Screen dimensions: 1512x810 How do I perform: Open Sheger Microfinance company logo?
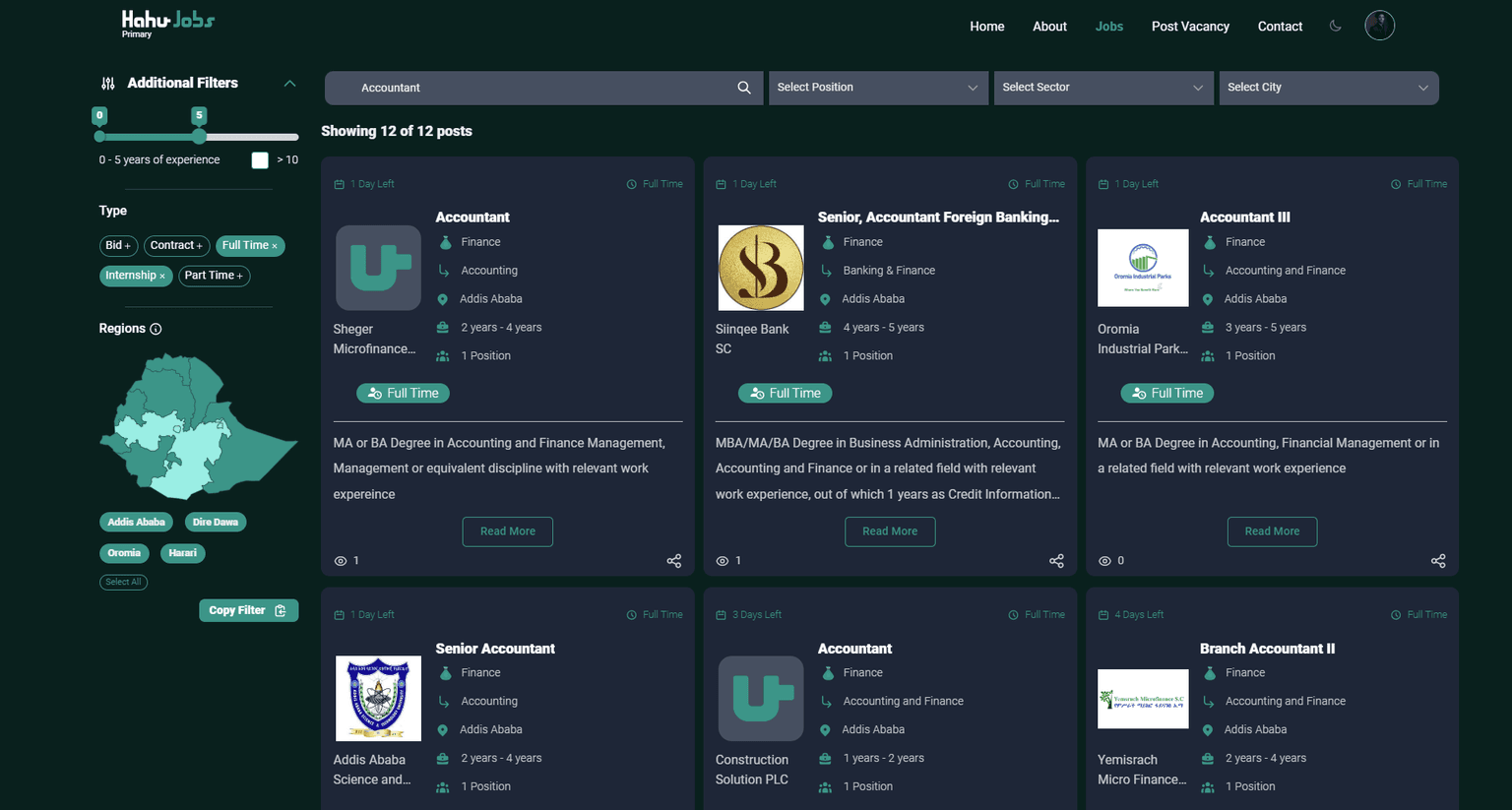click(378, 268)
